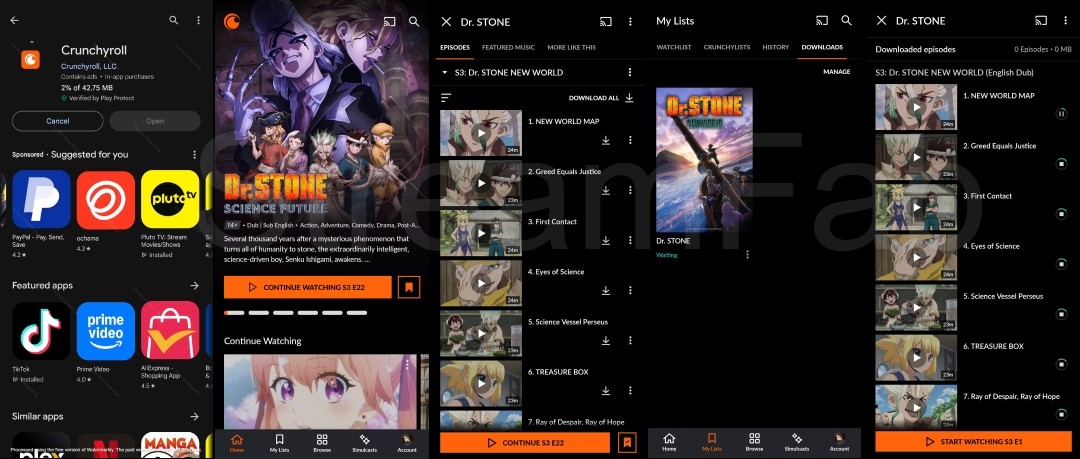Tap the cast icon on Downloaded episodes screen
1080x459 pixels.
coord(1041,21)
